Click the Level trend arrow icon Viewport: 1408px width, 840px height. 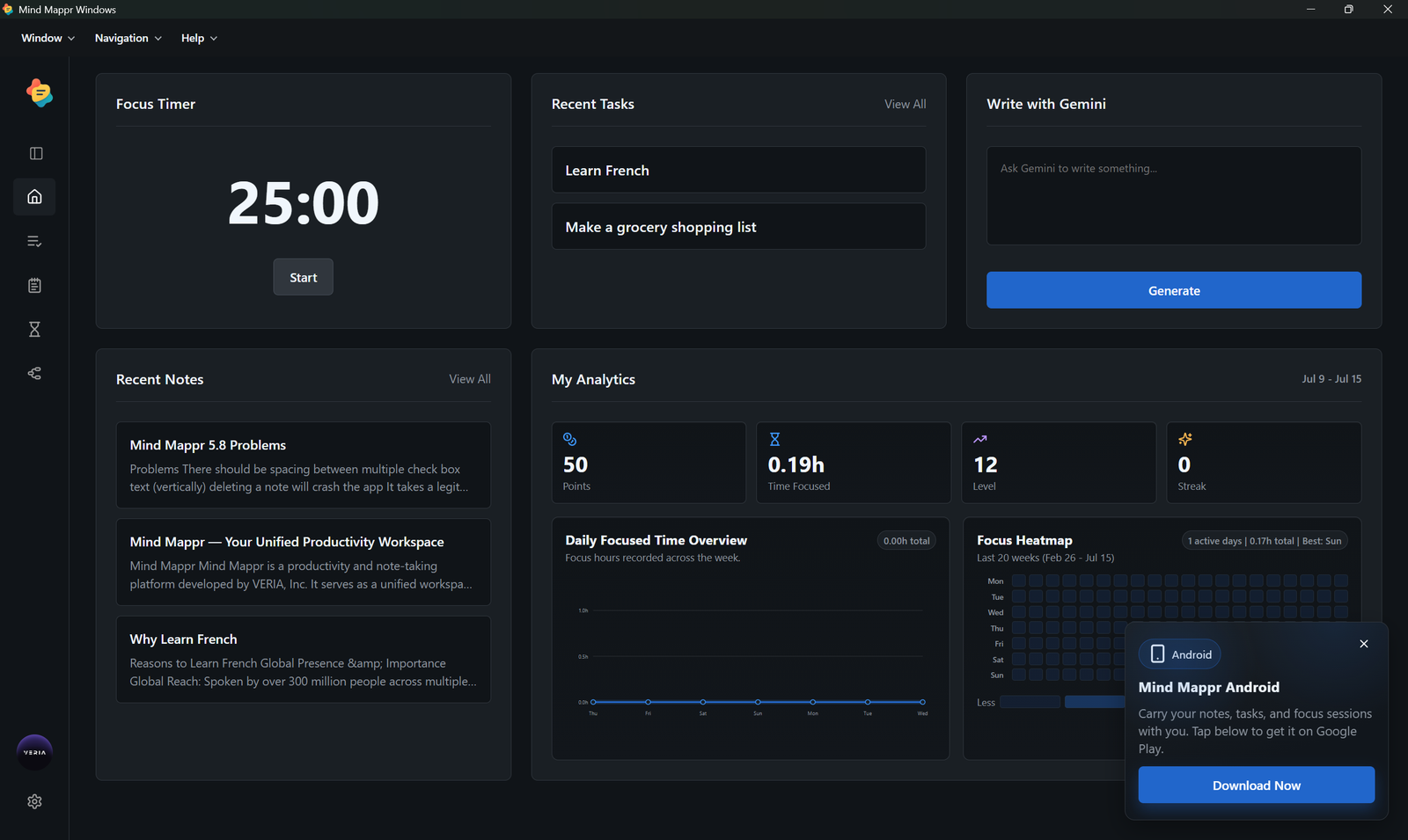pos(980,439)
